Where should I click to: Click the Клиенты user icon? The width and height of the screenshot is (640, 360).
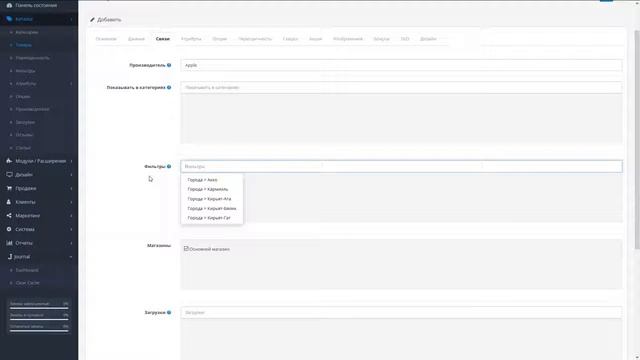(x=9, y=202)
